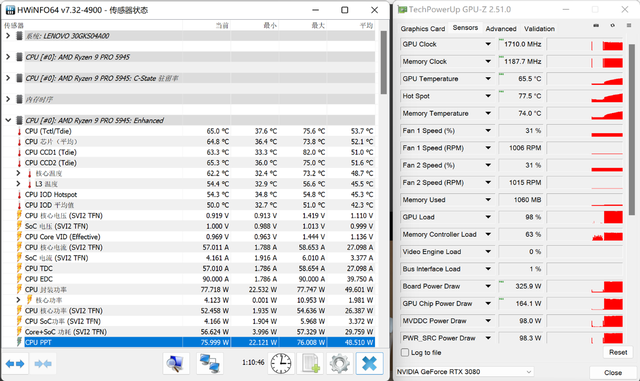The image size is (640, 381).
Task: Switch to the Advanced tab
Action: coord(501,29)
